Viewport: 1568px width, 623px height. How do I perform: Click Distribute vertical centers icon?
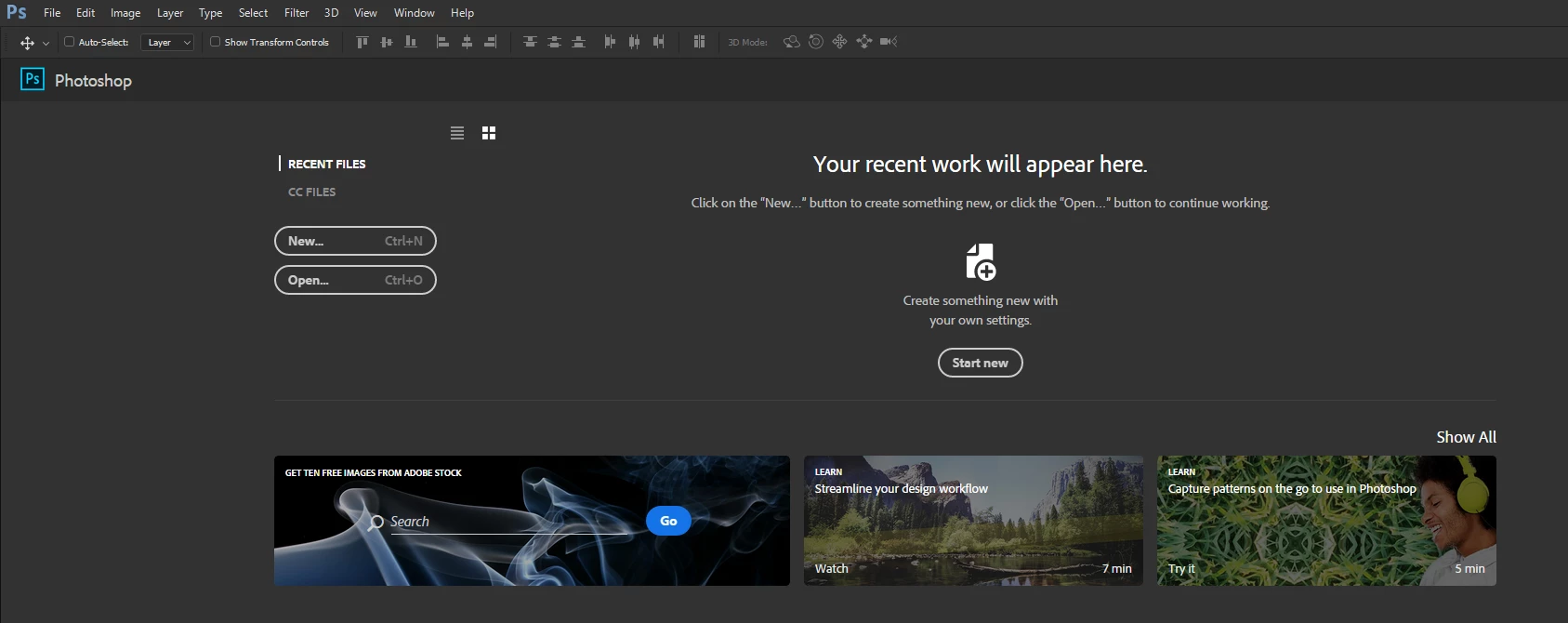point(554,42)
